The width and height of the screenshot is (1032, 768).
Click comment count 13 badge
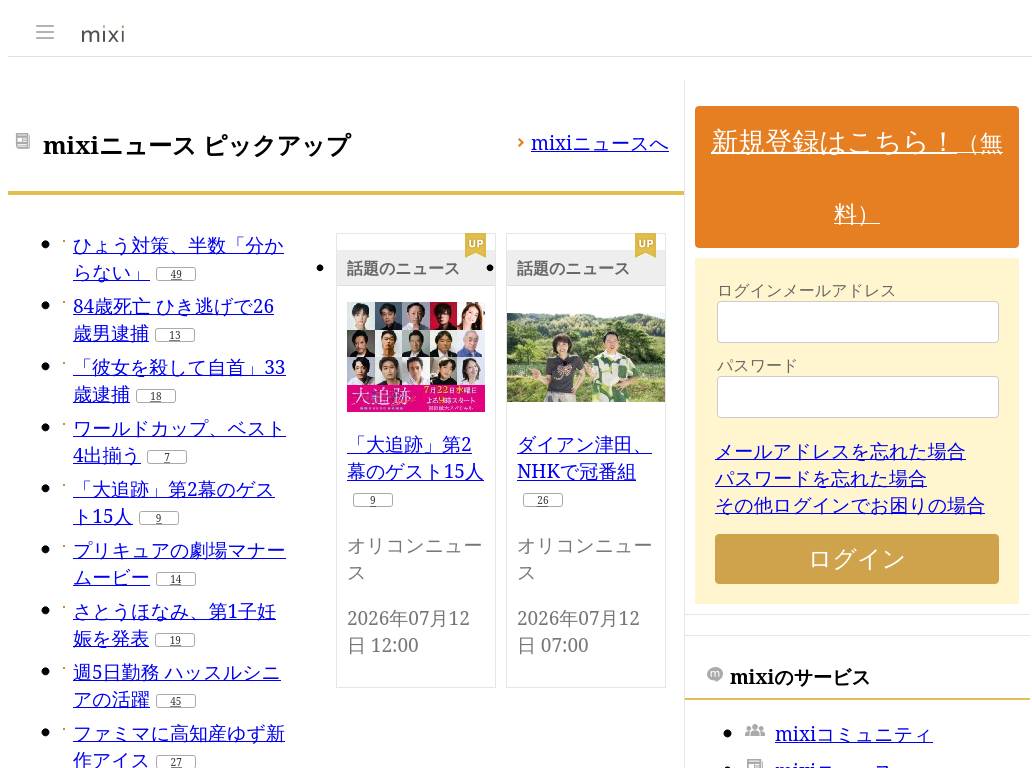(x=174, y=335)
